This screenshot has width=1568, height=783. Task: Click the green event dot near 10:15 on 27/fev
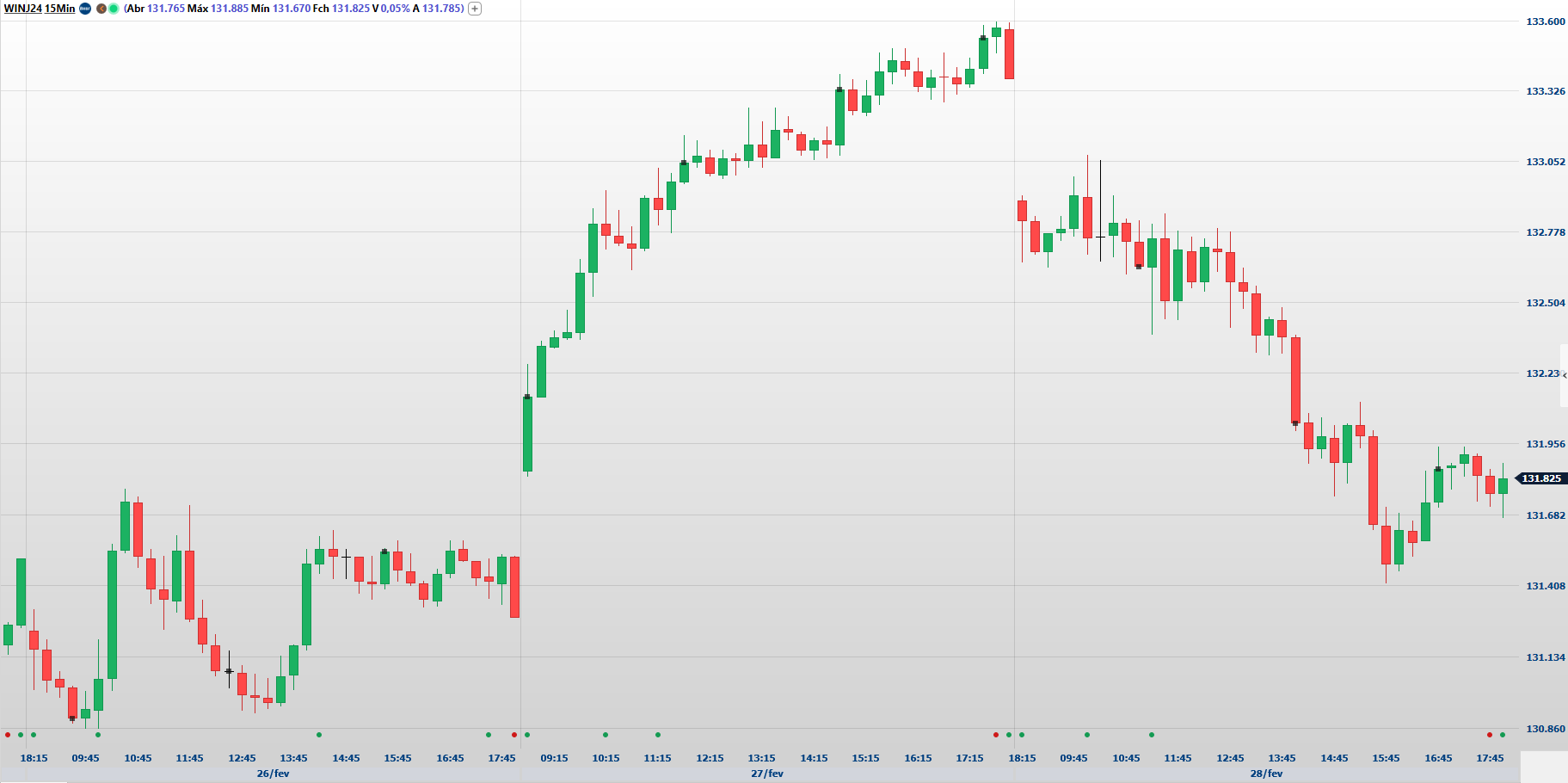(x=606, y=735)
